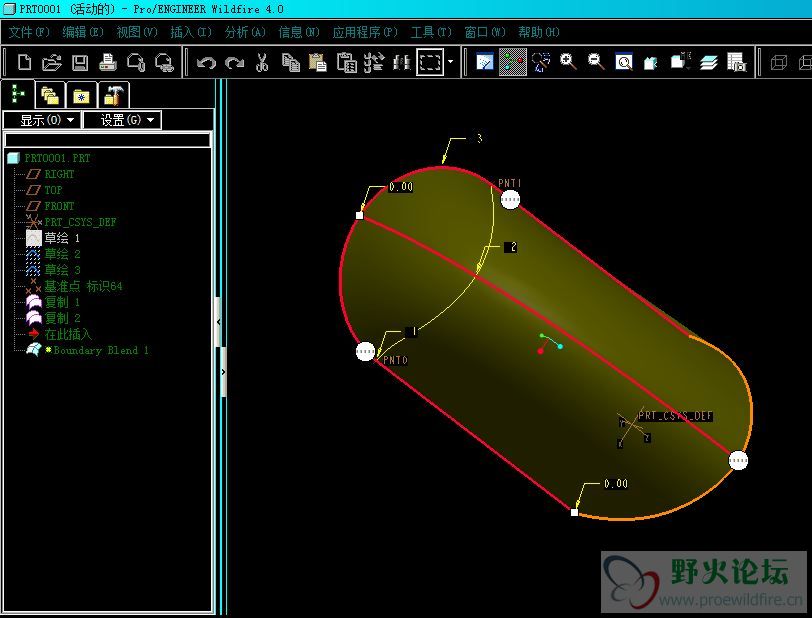Open the 视图(V) menu

pos(137,32)
